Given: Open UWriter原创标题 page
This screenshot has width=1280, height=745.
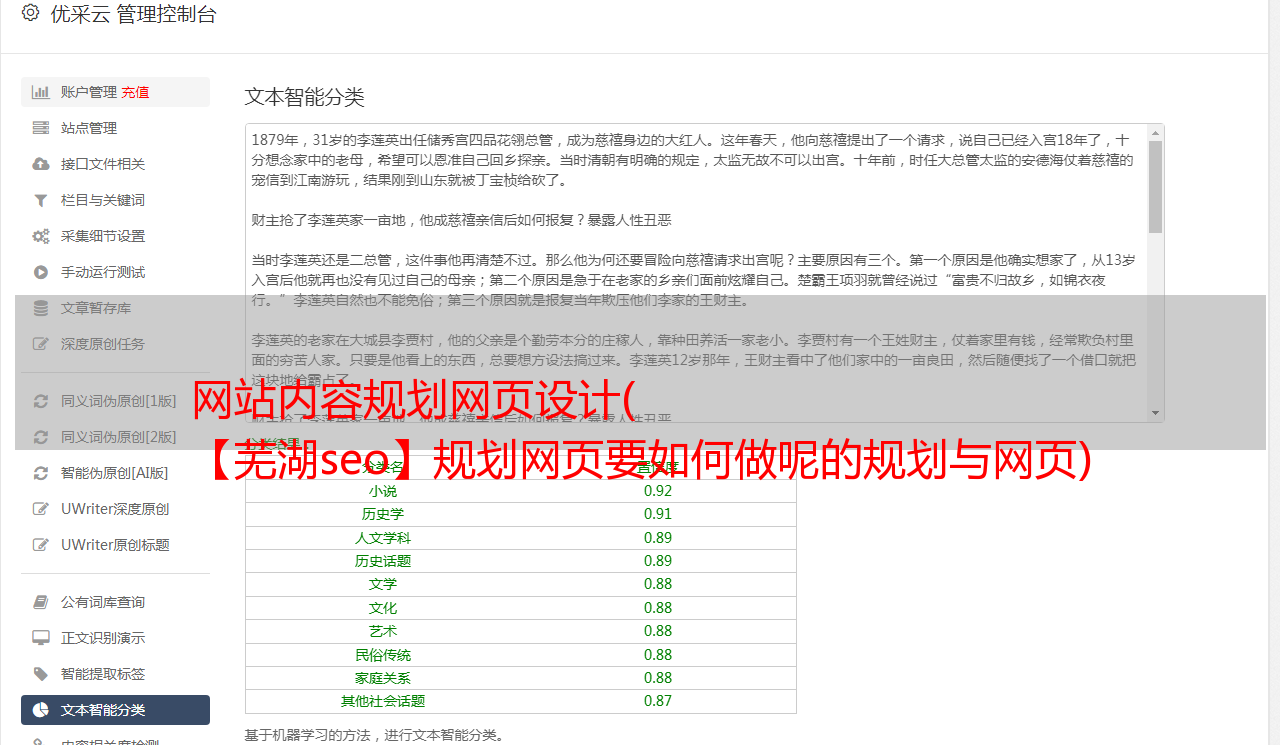Looking at the screenshot, I should (115, 545).
